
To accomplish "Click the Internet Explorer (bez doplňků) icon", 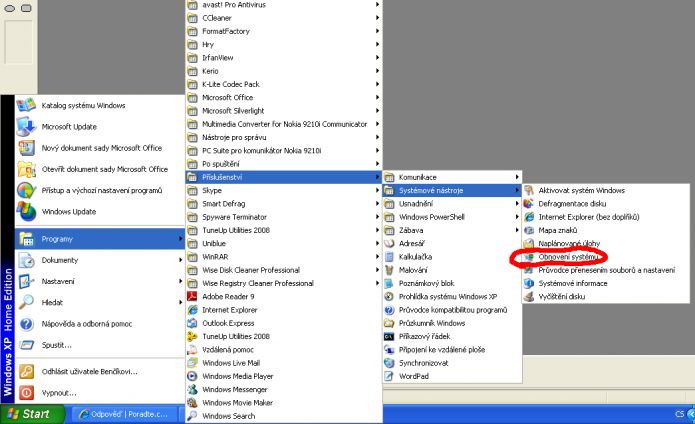I will coord(528,217).
